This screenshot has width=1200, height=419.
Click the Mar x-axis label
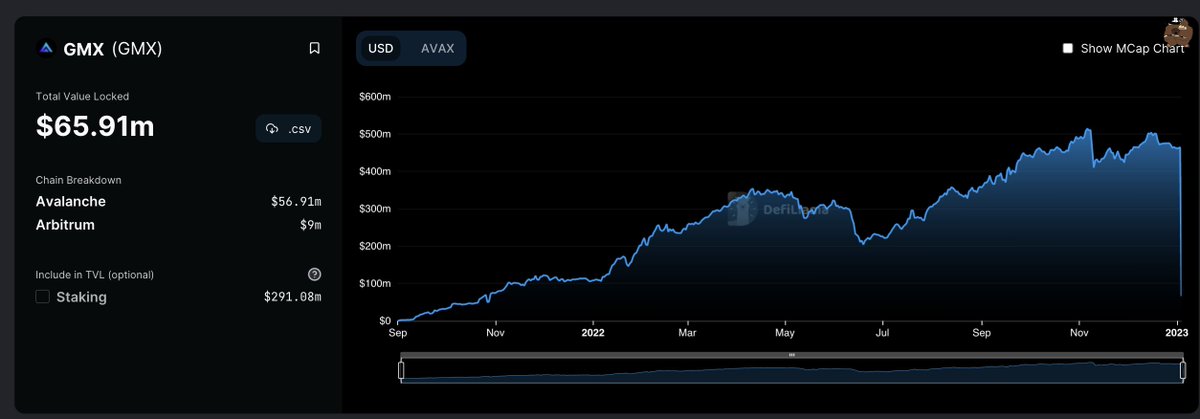click(687, 331)
